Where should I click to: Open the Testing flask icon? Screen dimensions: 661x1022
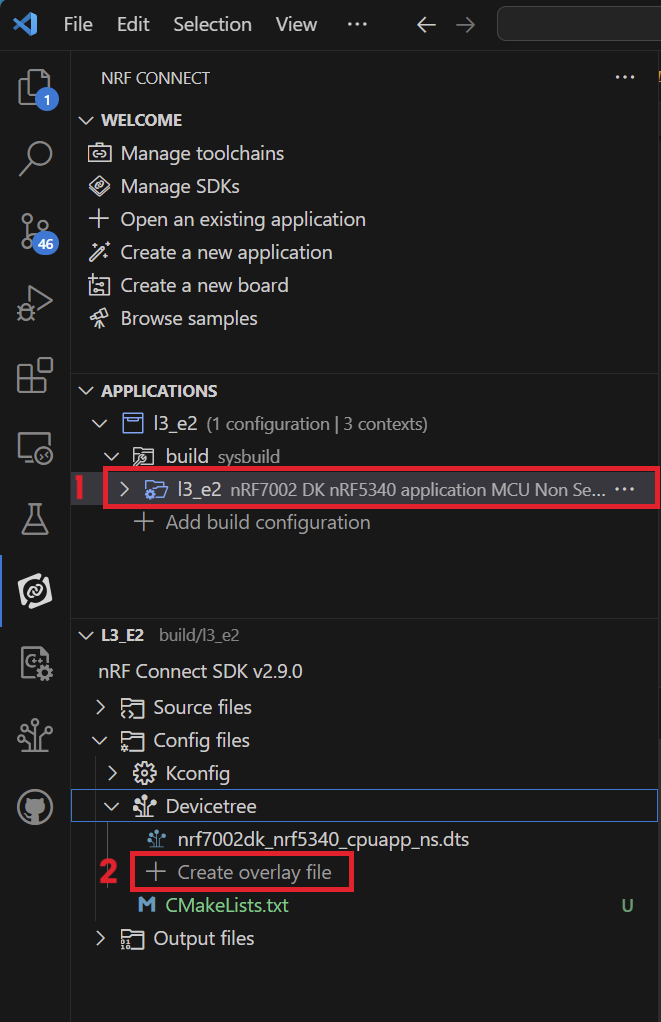(34, 518)
